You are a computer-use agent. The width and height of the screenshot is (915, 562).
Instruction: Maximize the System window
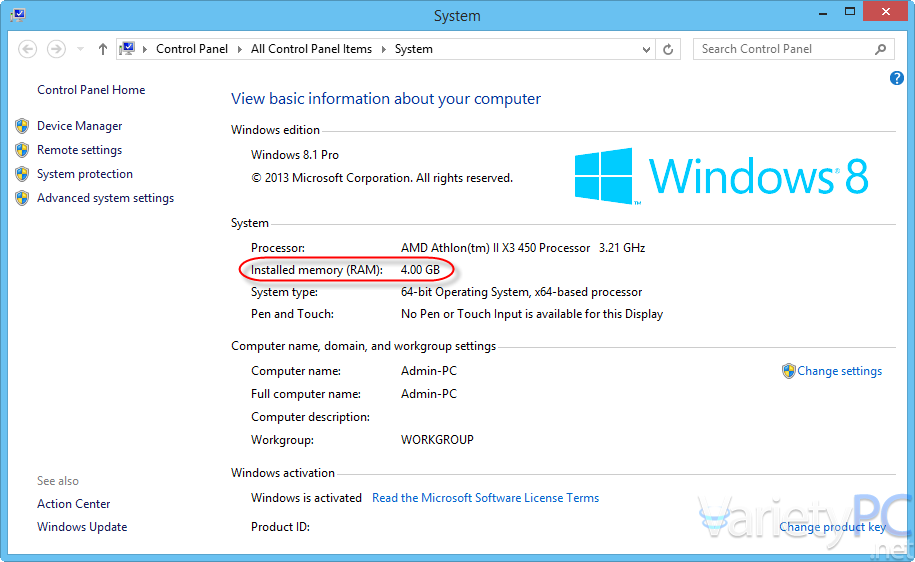click(x=850, y=12)
